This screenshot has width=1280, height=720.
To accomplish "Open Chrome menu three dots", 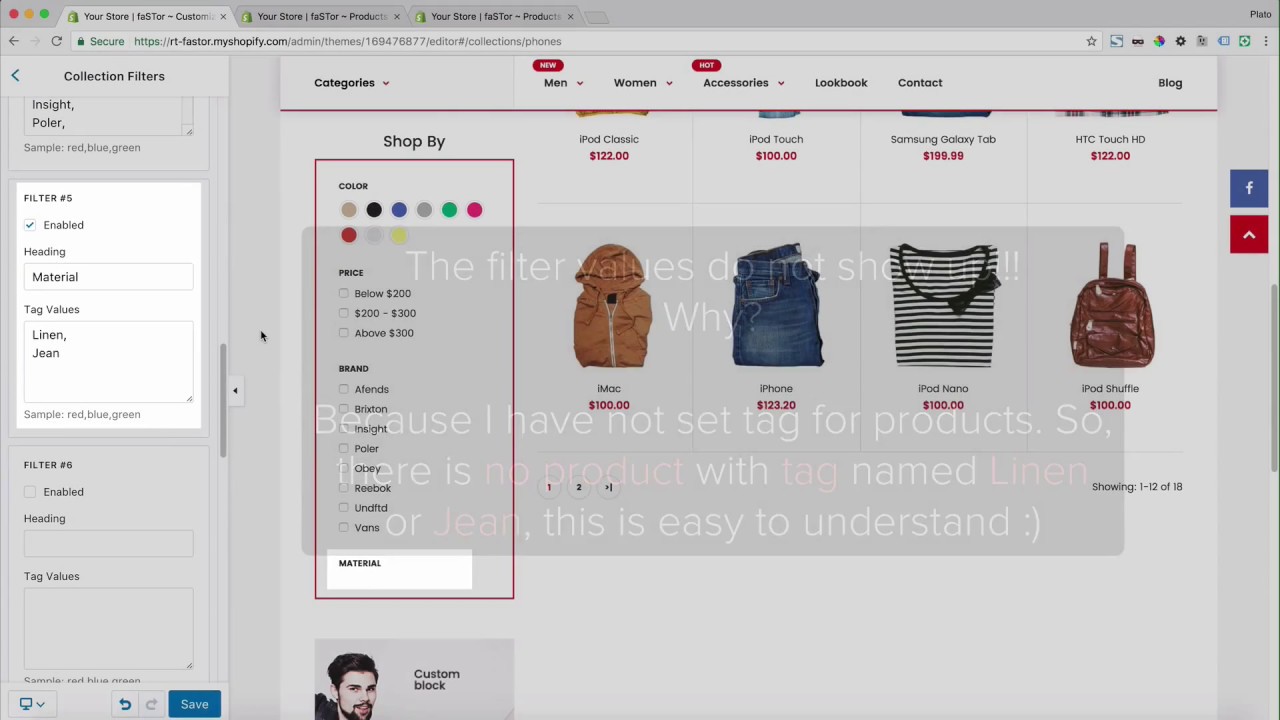I will (x=1266, y=41).
